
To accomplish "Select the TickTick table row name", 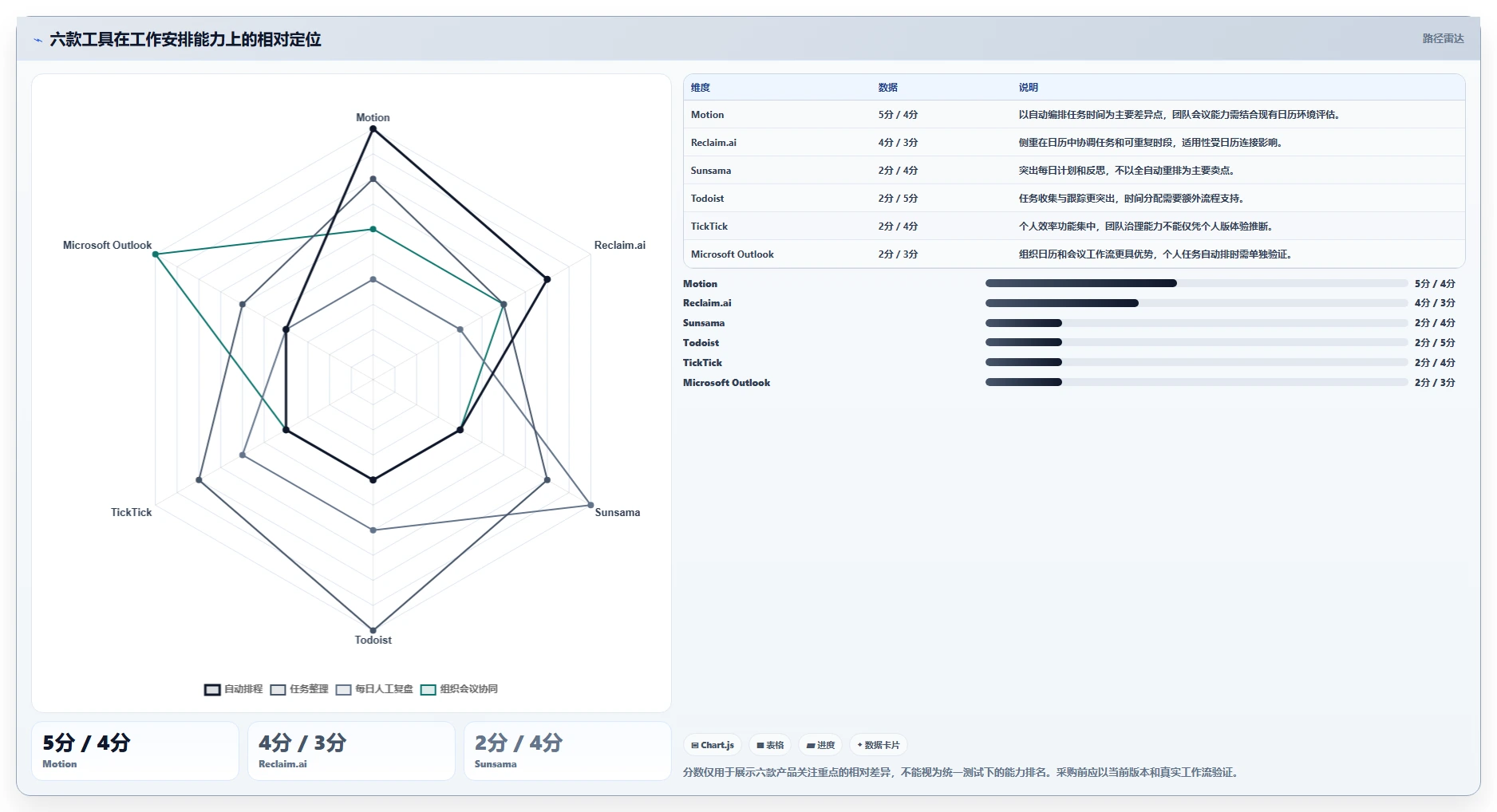I will coord(709,227).
